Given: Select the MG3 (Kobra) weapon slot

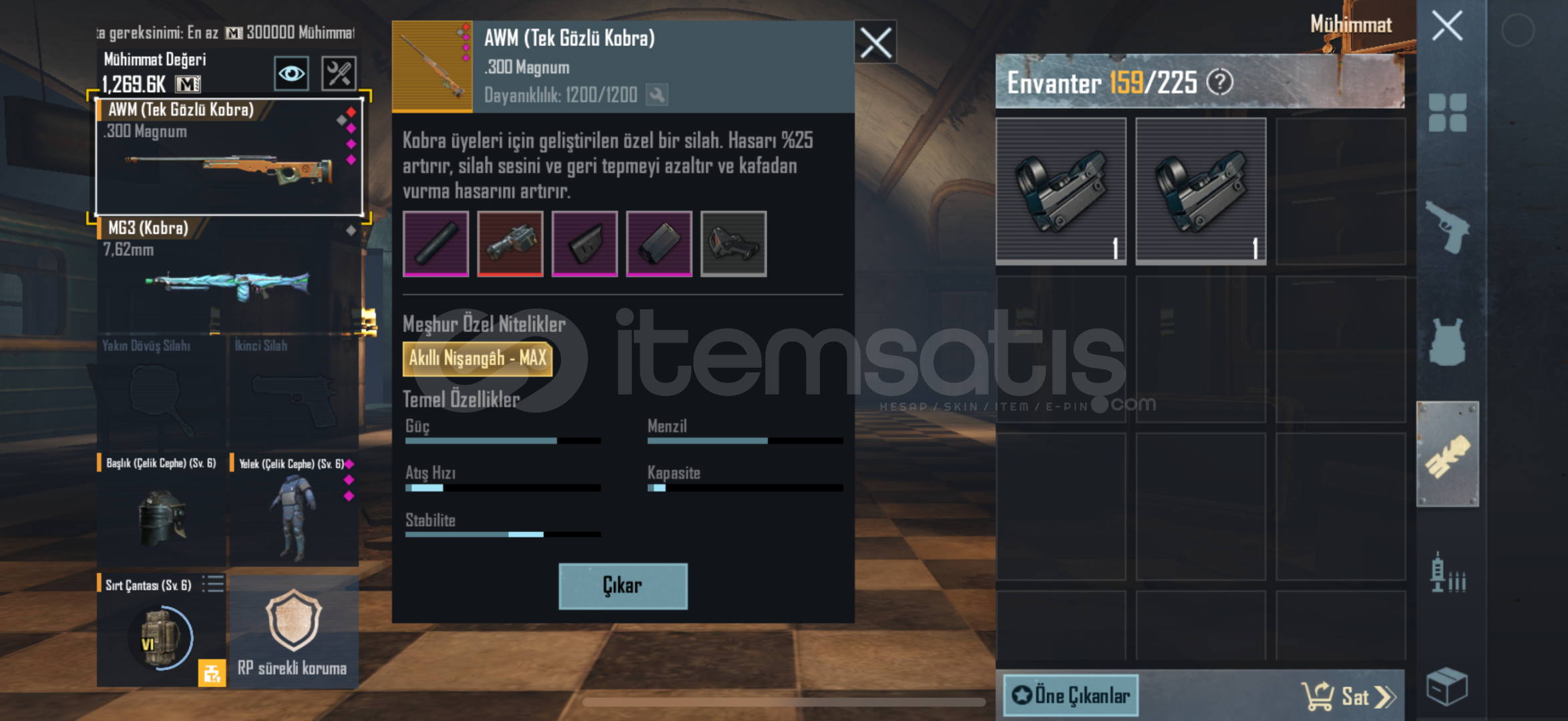Looking at the screenshot, I should [229, 274].
